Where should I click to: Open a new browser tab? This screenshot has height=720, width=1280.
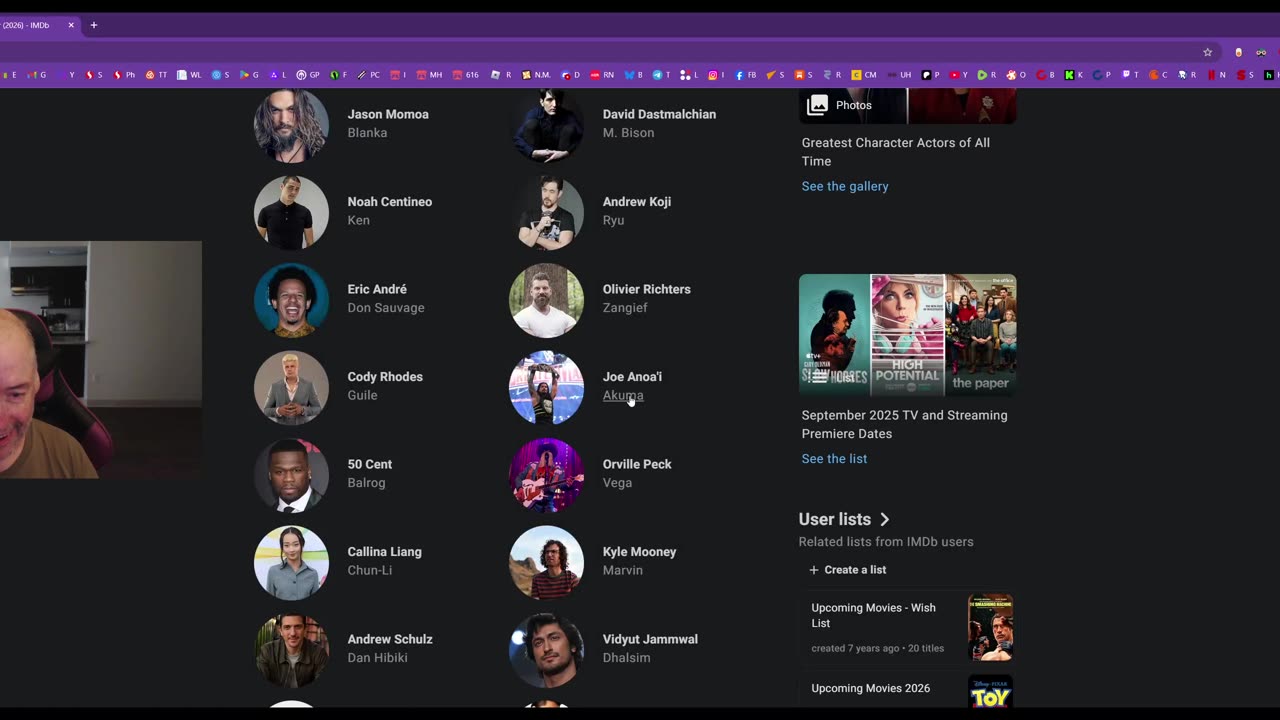[93, 25]
